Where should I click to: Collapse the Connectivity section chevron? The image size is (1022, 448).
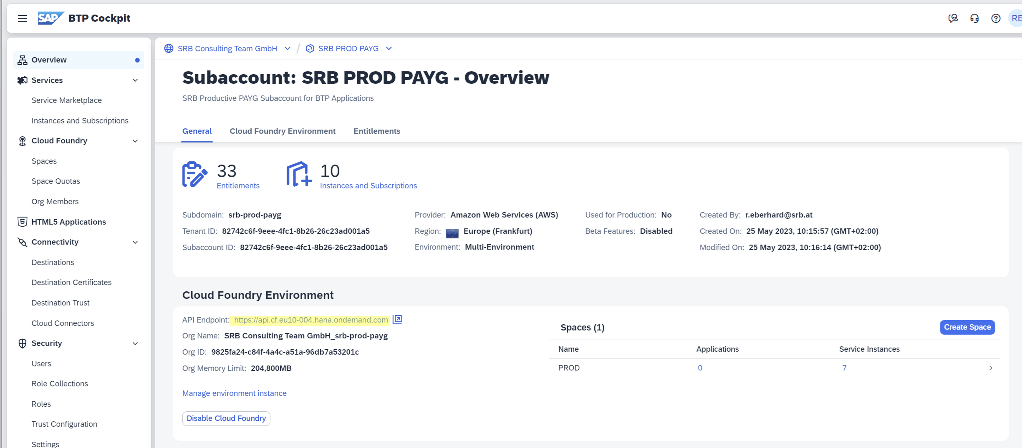click(136, 242)
